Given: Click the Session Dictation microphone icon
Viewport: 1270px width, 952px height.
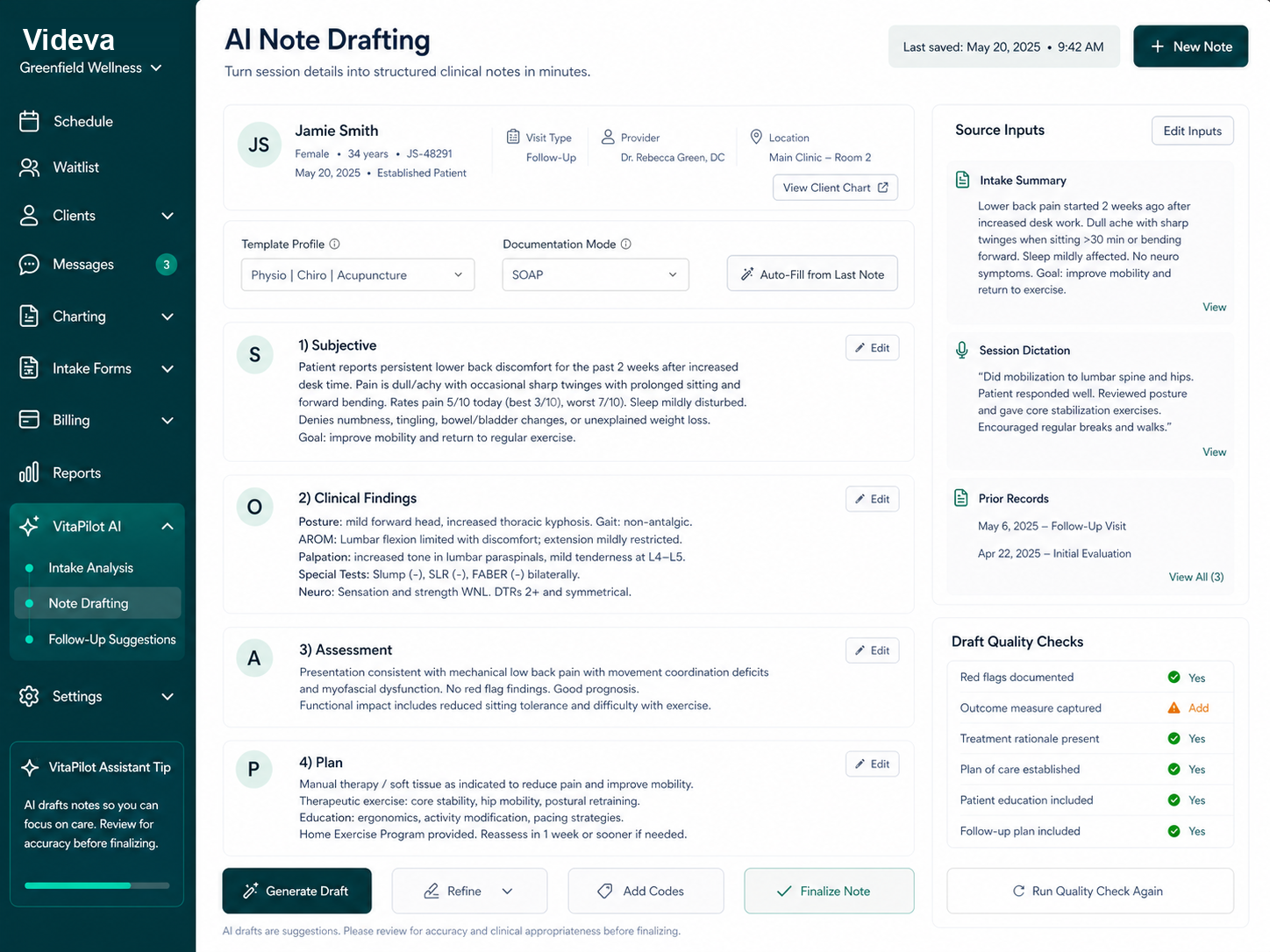Looking at the screenshot, I should tap(961, 349).
